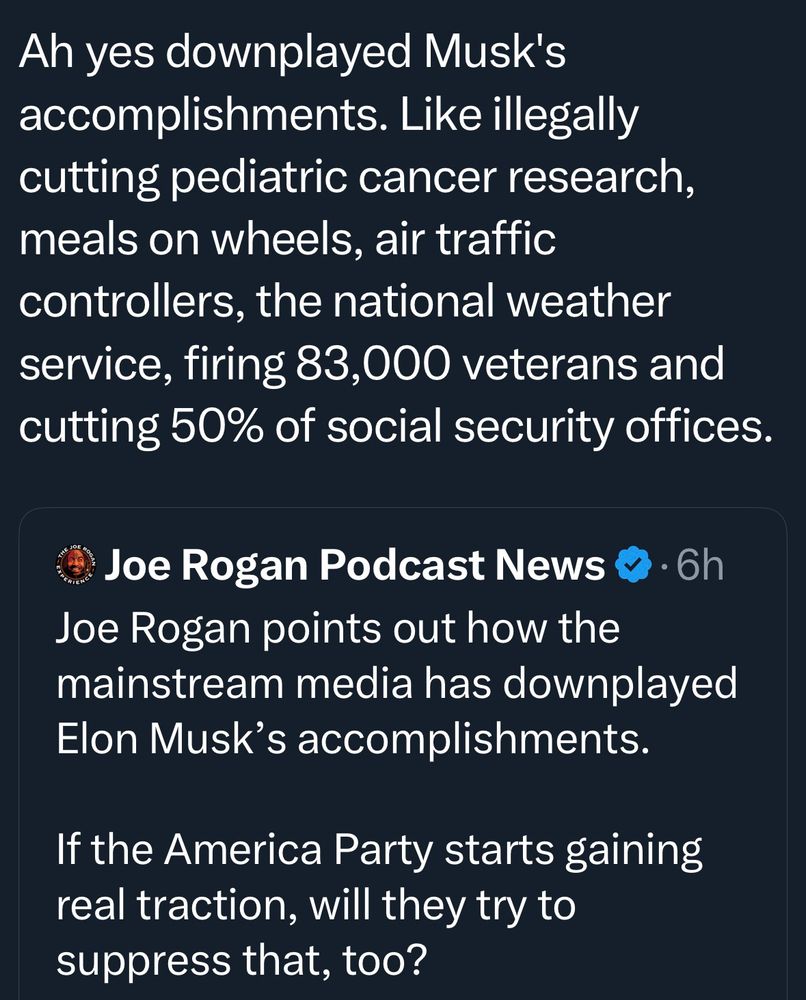Viewport: 806px width, 1000px height.
Task: Tap 'social security offices' text
Action: coord(544,427)
